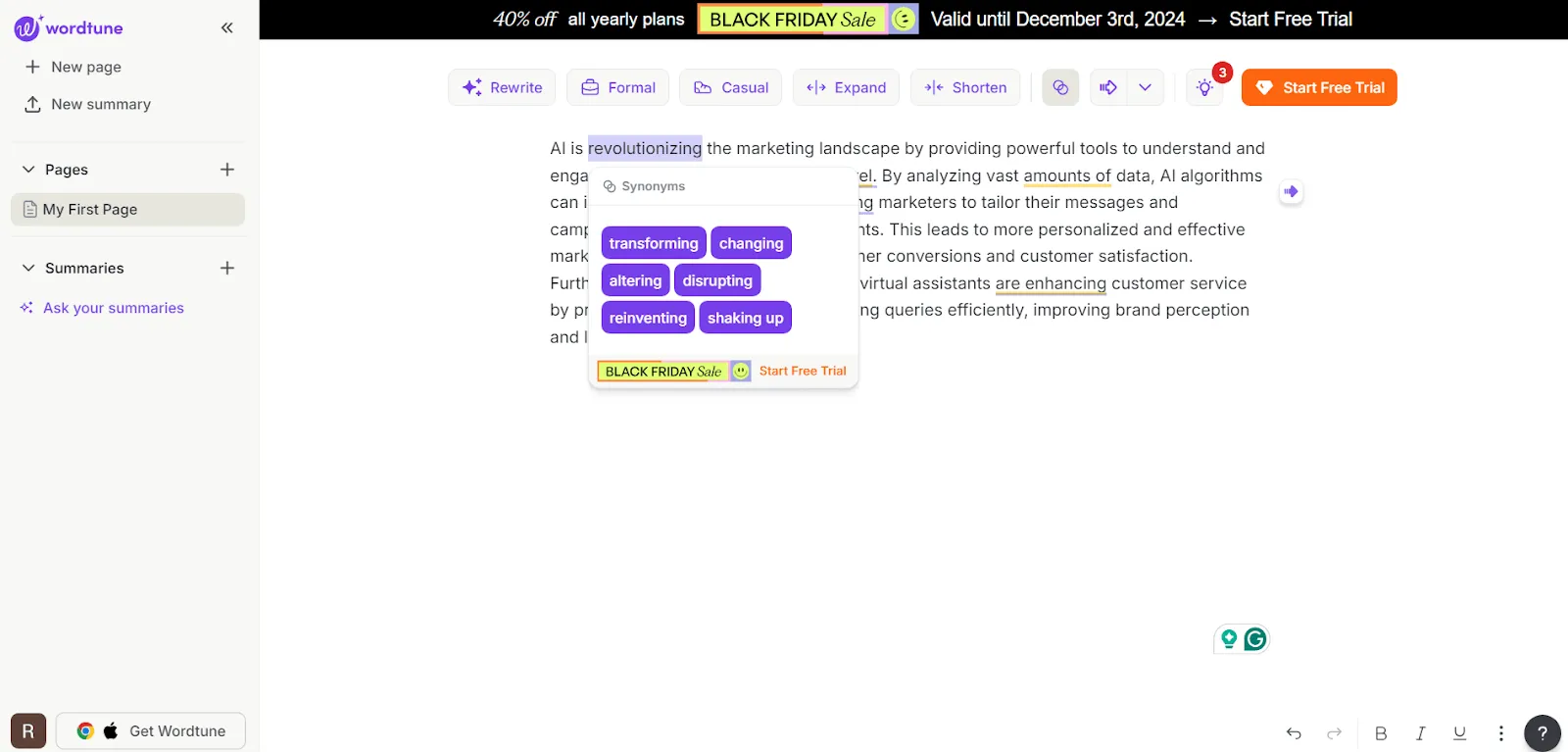Viewport: 1568px width, 752px height.
Task: Redo the last edit
Action: 1334,733
